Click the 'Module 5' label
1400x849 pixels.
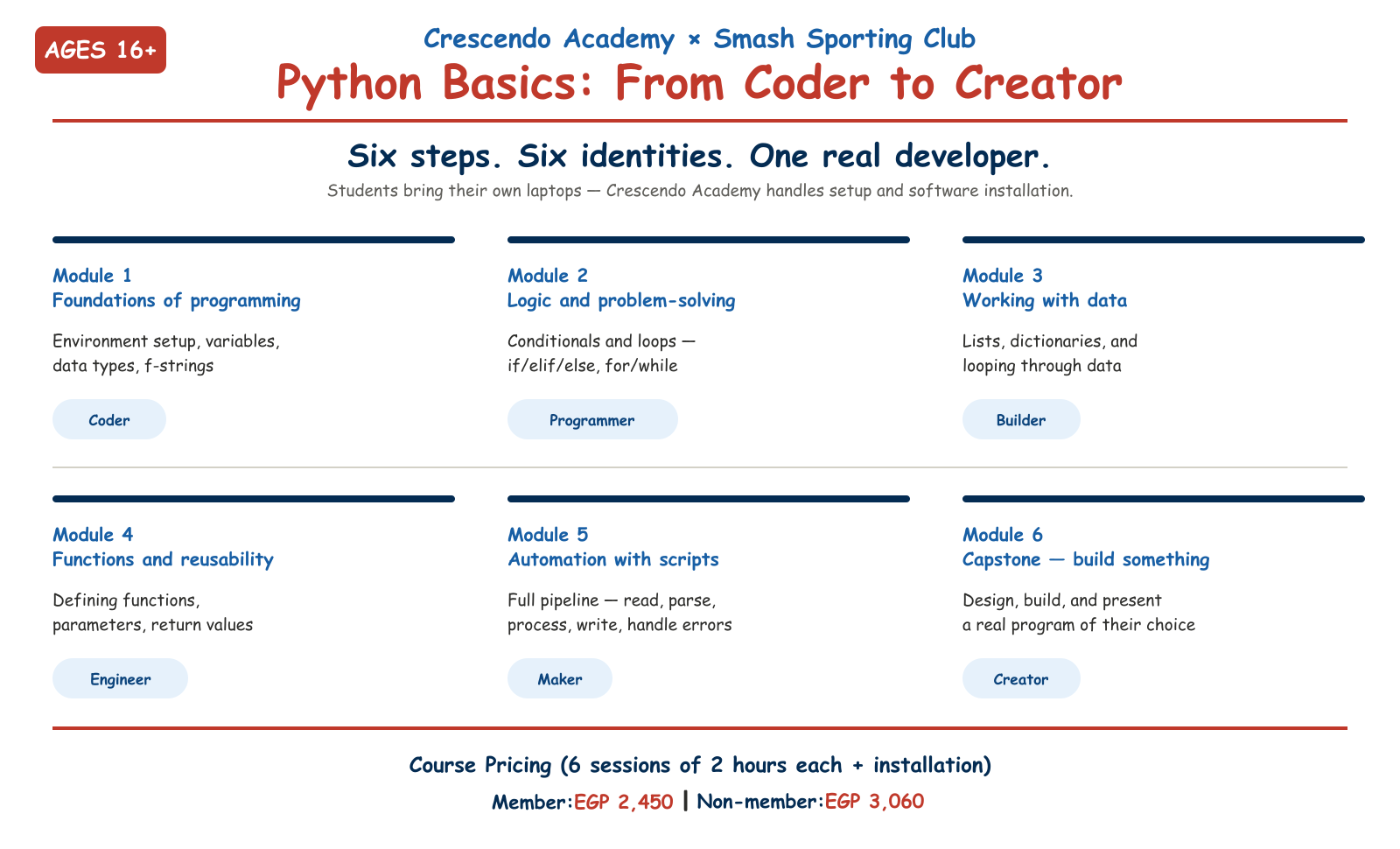(x=548, y=535)
